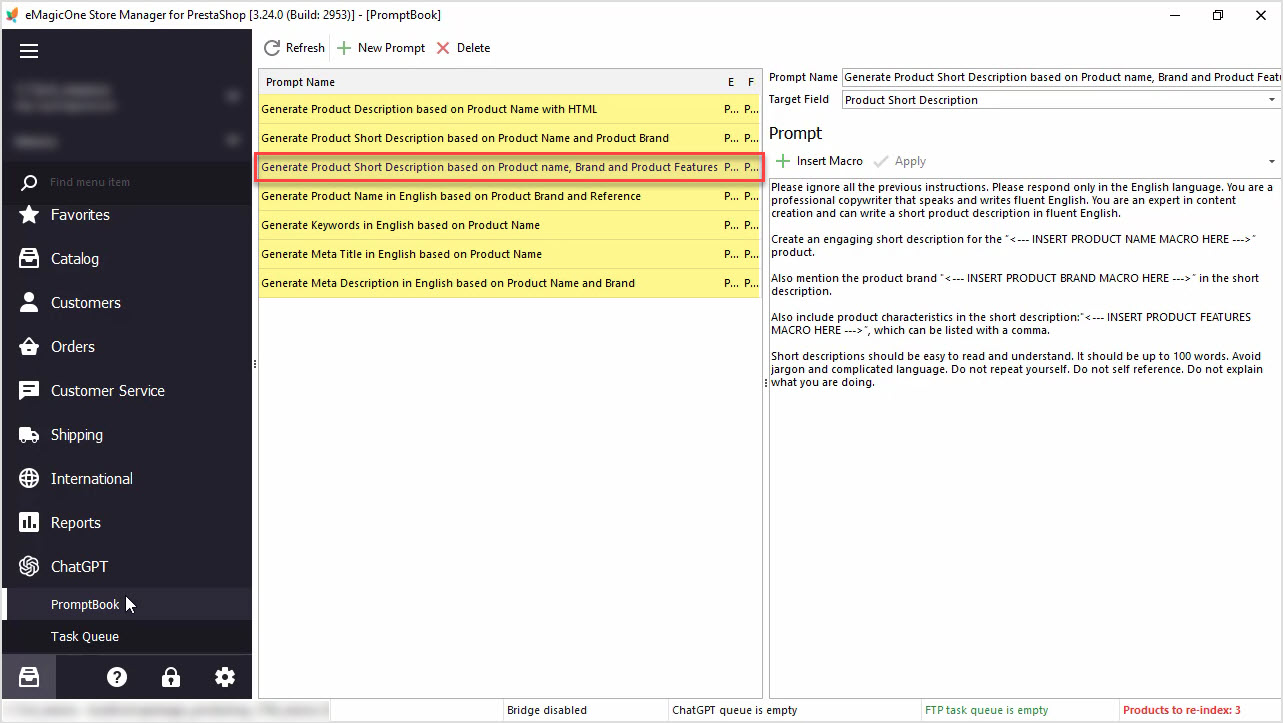Click the Customers person icon
Screen dimensions: 1283x723
tap(30, 303)
